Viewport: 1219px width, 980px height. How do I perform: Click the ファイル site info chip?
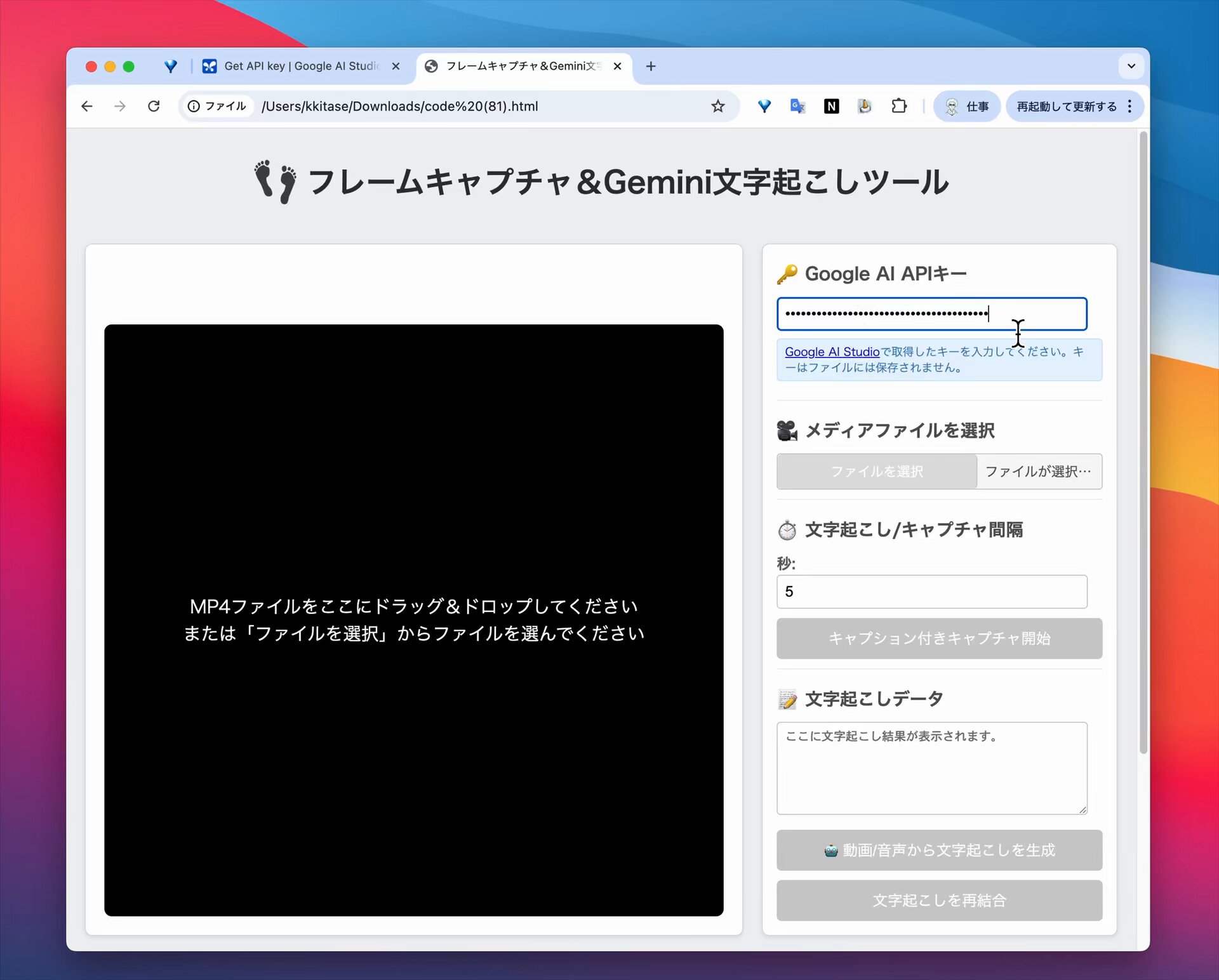point(218,106)
